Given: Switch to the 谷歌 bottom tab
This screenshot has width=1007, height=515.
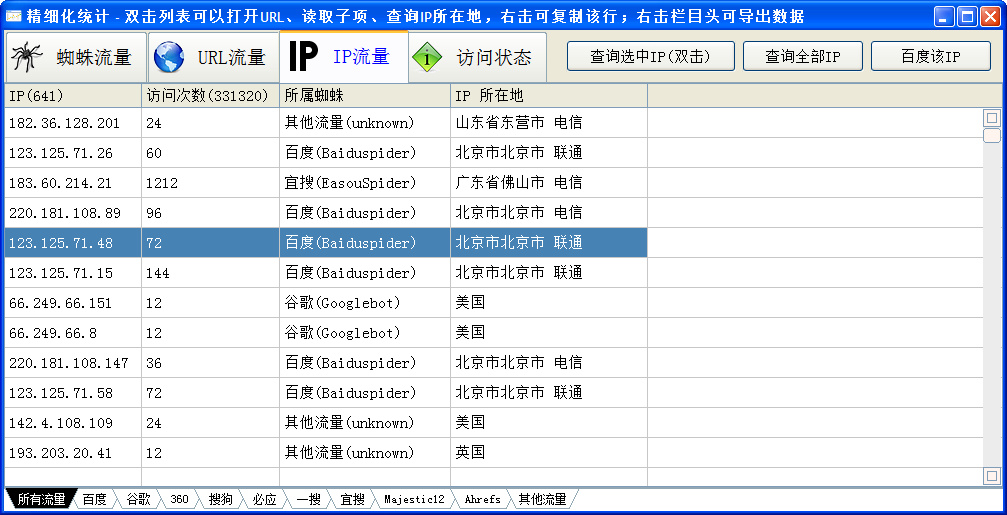Looking at the screenshot, I should pos(138,499).
